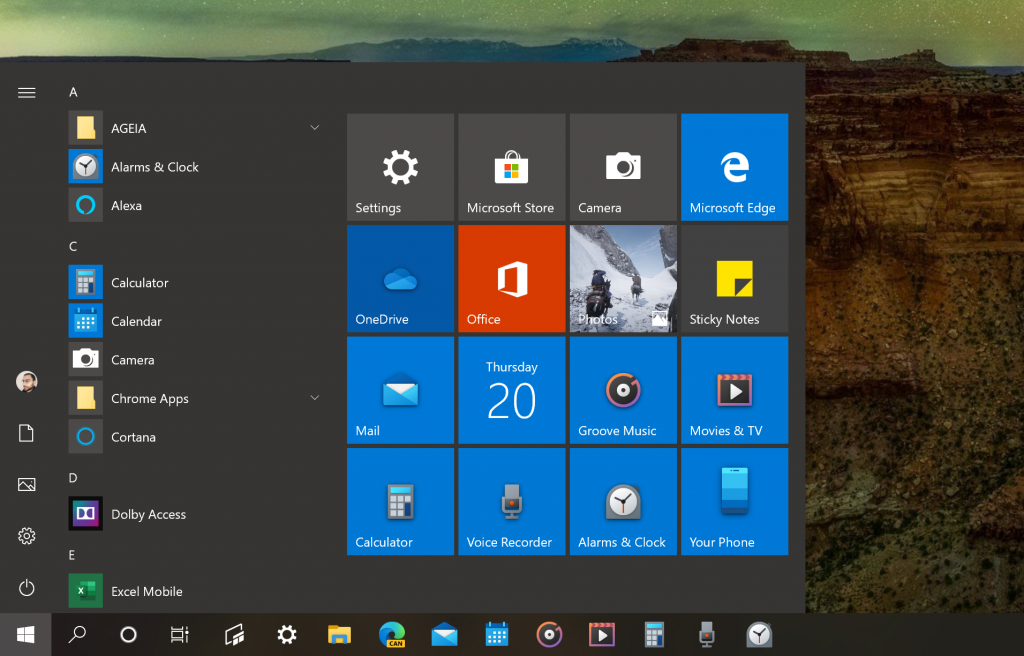
Task: Open the user account picture menu
Action: [x=27, y=382]
